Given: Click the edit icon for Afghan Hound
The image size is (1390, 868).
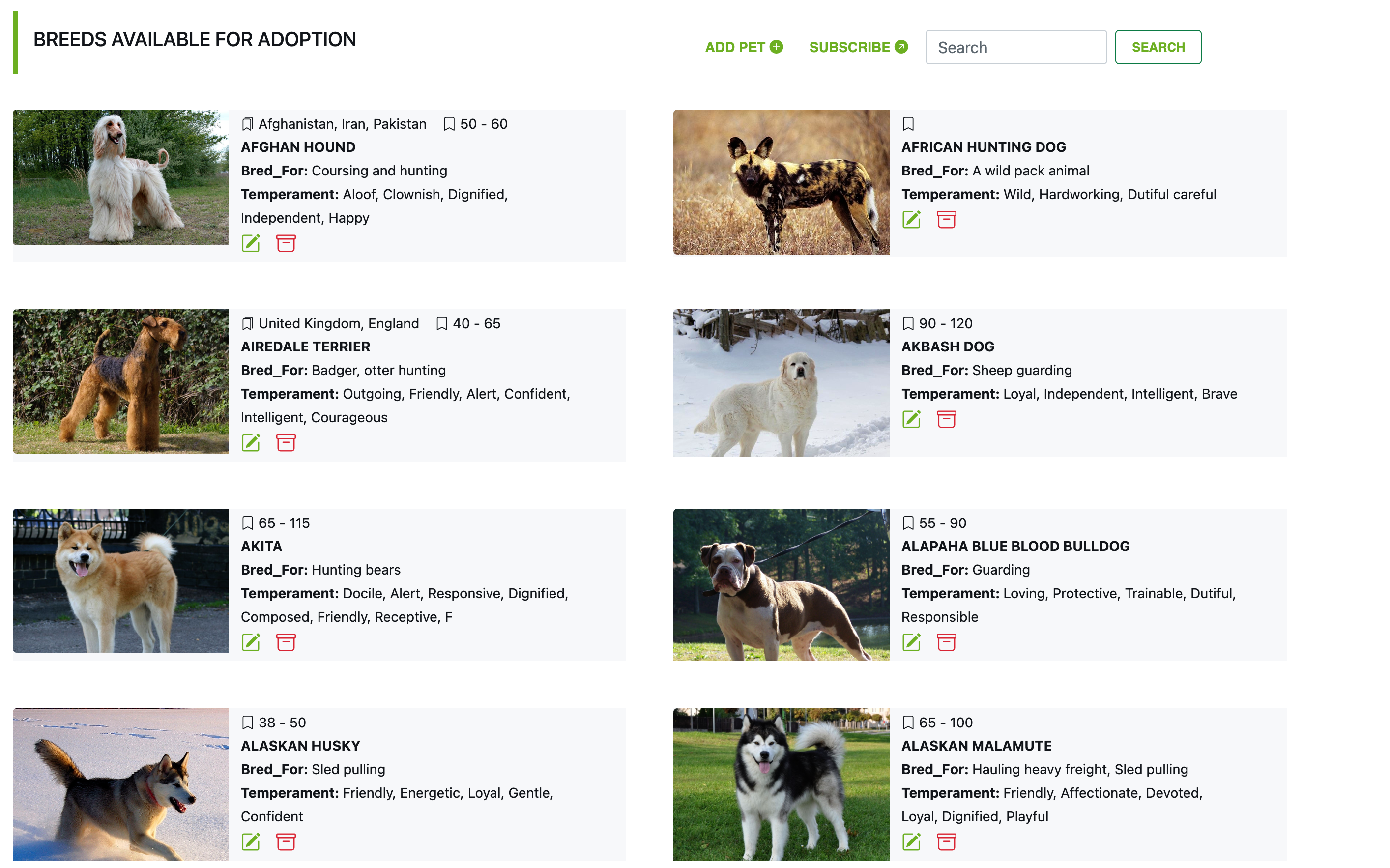Looking at the screenshot, I should (251, 243).
